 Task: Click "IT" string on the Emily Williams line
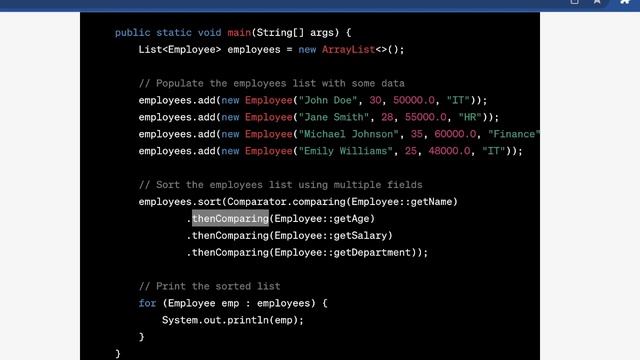point(493,151)
